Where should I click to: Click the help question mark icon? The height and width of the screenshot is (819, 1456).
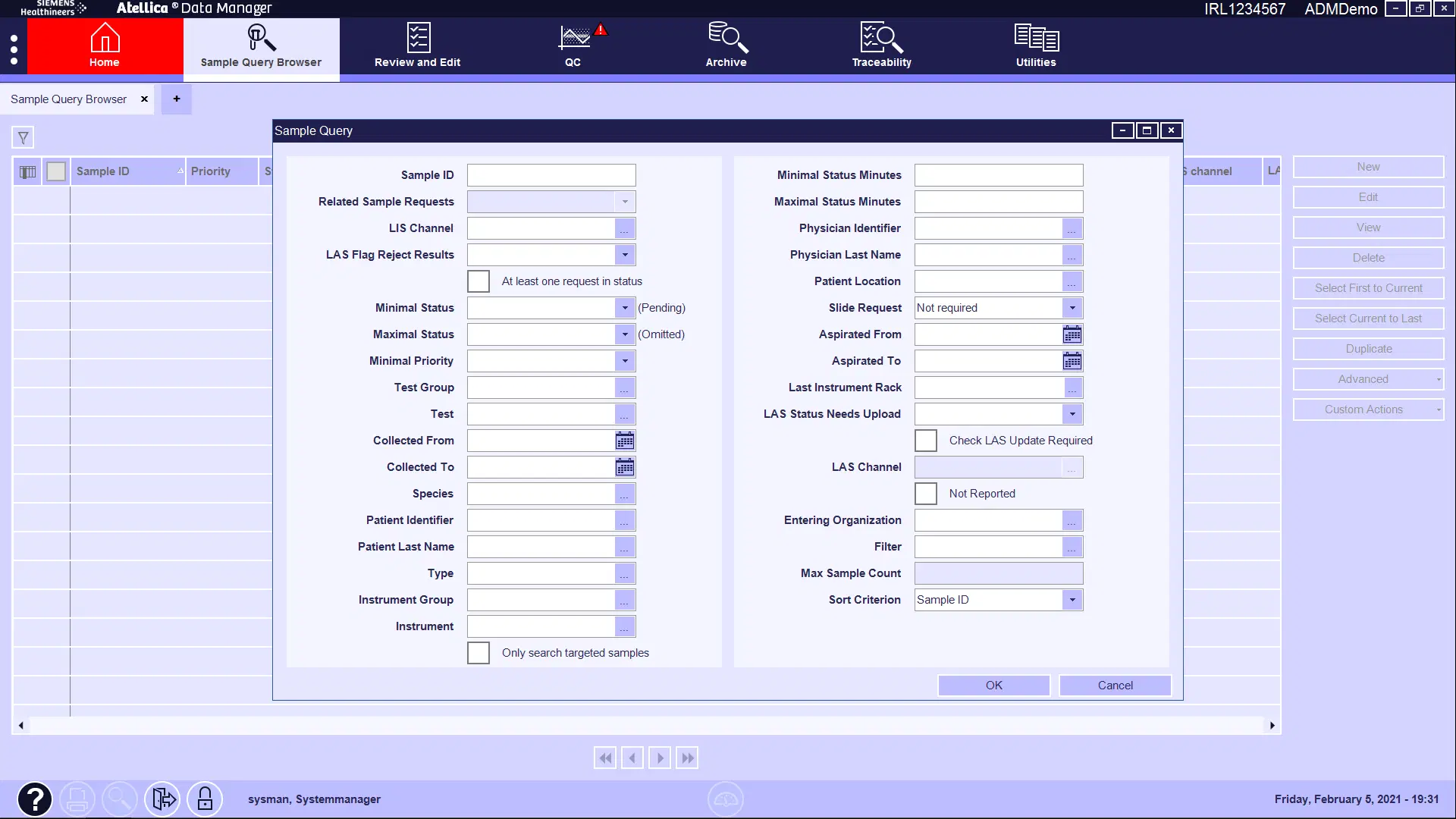coord(35,799)
